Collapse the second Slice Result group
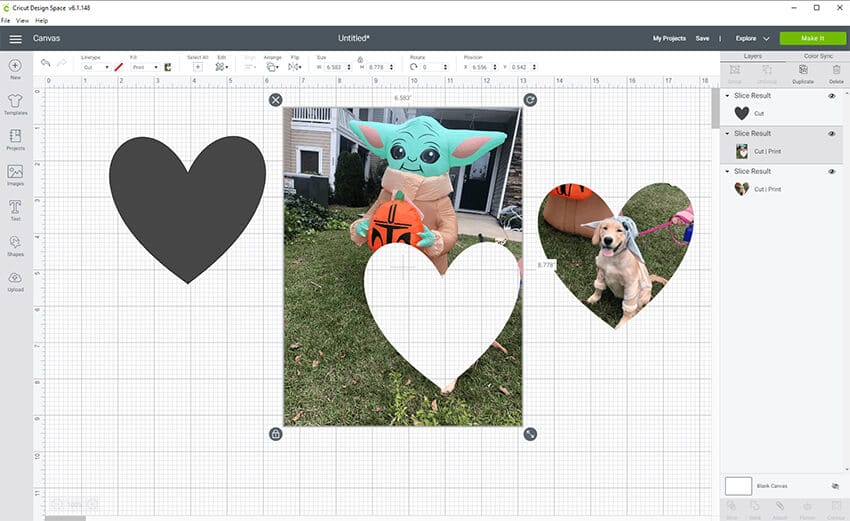 click(x=727, y=133)
